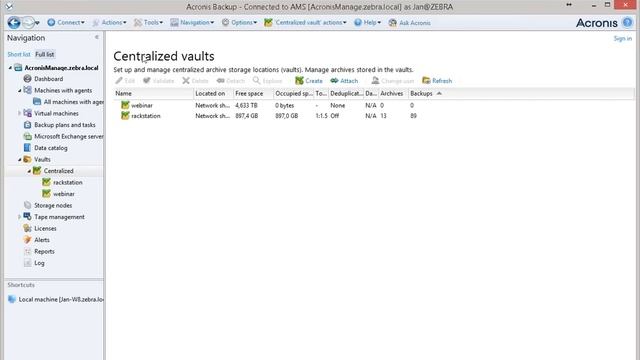
Task: Go back with the blue Back arrow
Action: (14, 22)
